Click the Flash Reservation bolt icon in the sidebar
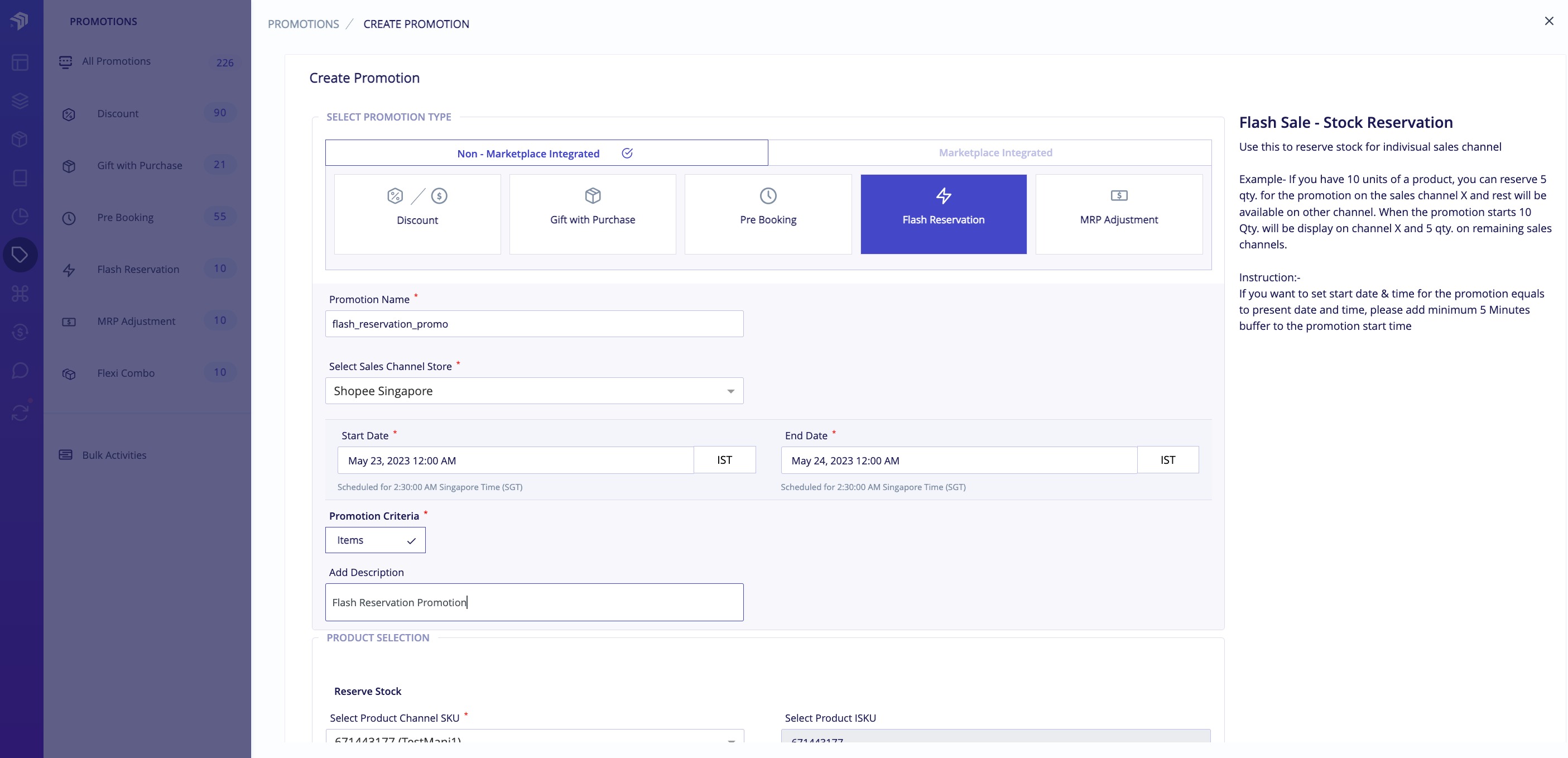Image resolution: width=1568 pixels, height=758 pixels. point(69,270)
